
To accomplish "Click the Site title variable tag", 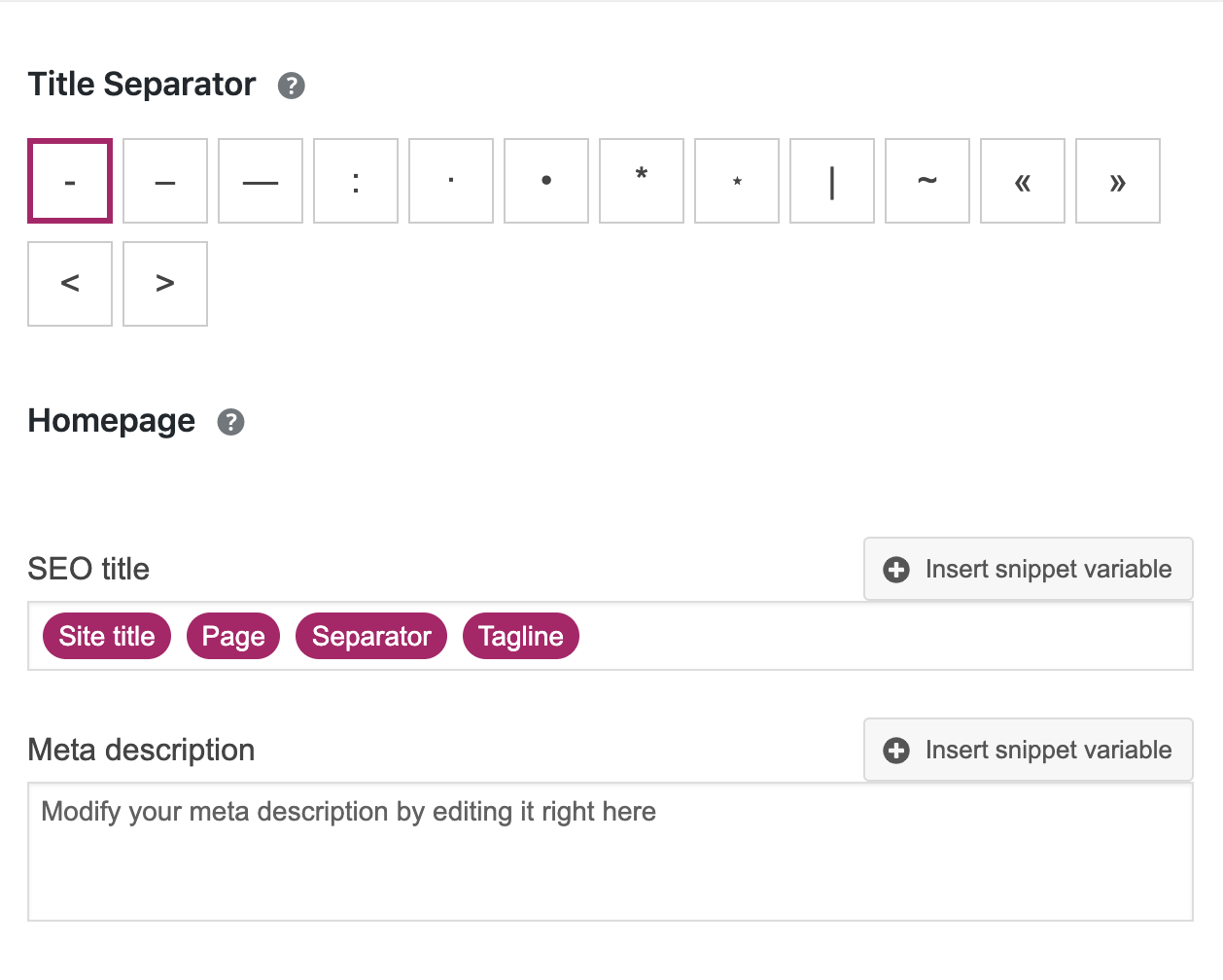I will [x=106, y=636].
